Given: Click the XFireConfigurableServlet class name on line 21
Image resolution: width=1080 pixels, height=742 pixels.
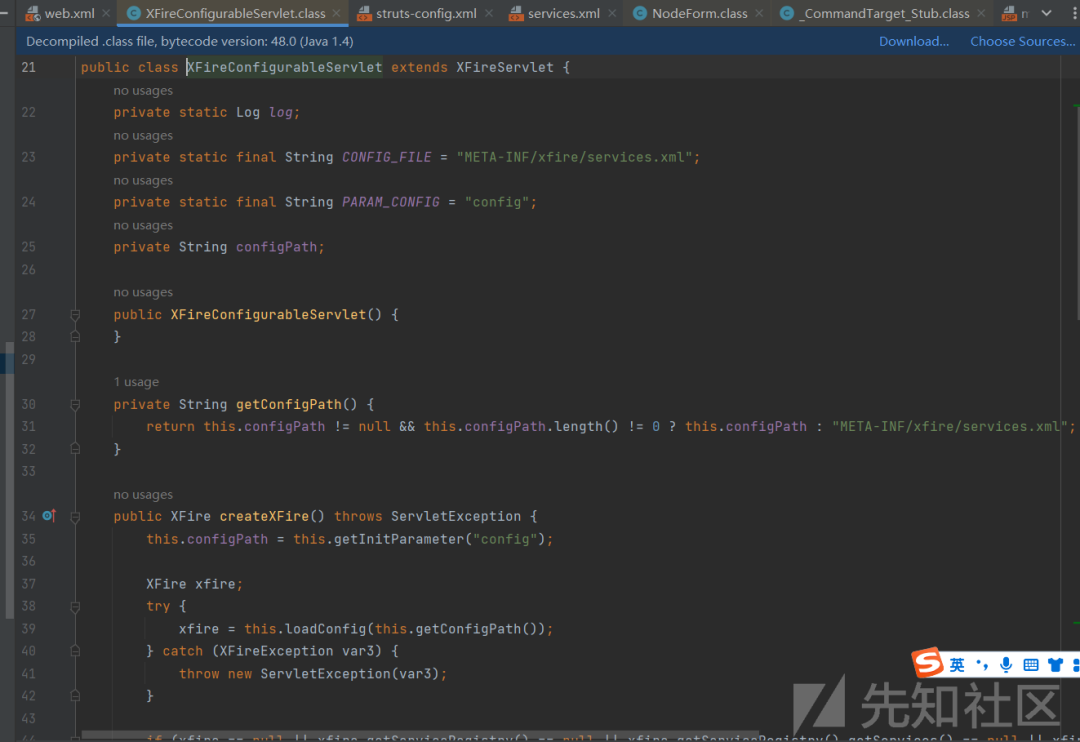Looking at the screenshot, I should click(284, 68).
